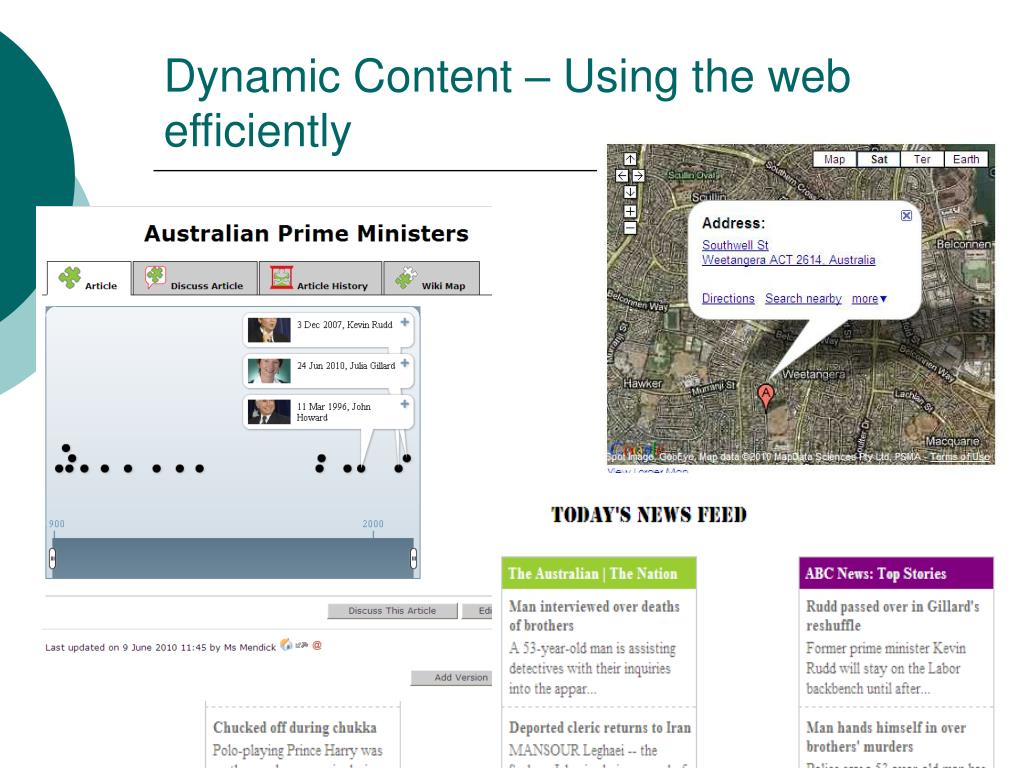Click the Search nearby link

803,298
